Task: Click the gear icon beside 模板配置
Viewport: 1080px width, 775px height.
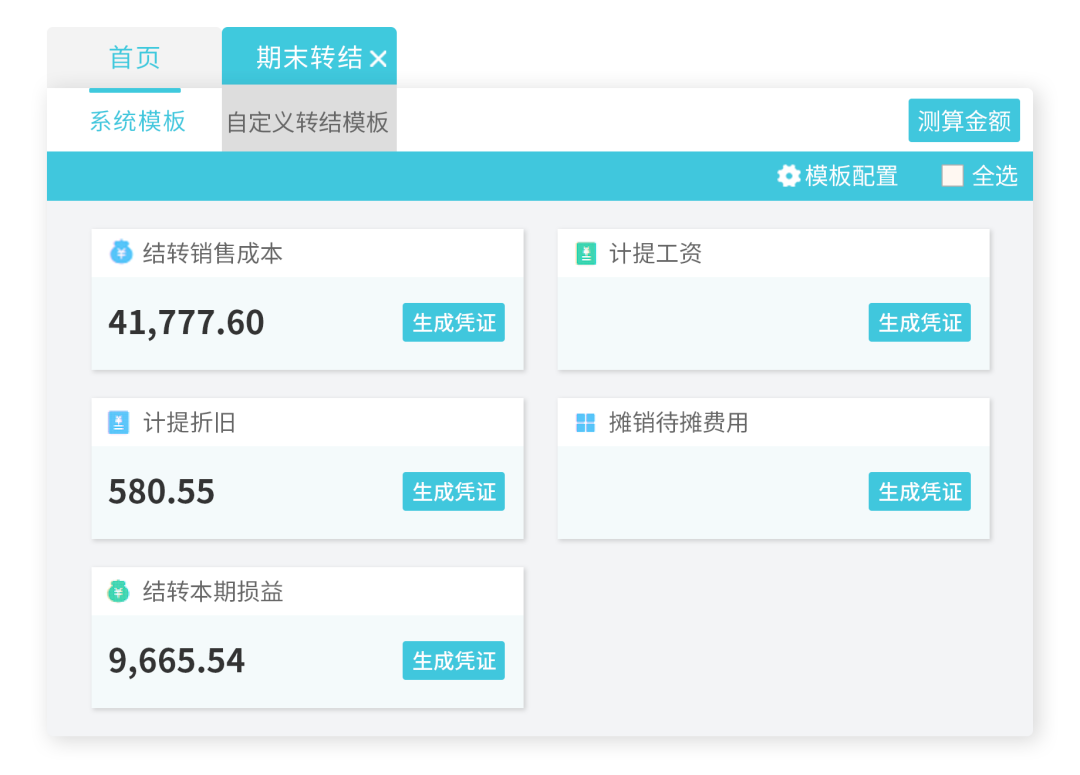Action: (x=788, y=176)
